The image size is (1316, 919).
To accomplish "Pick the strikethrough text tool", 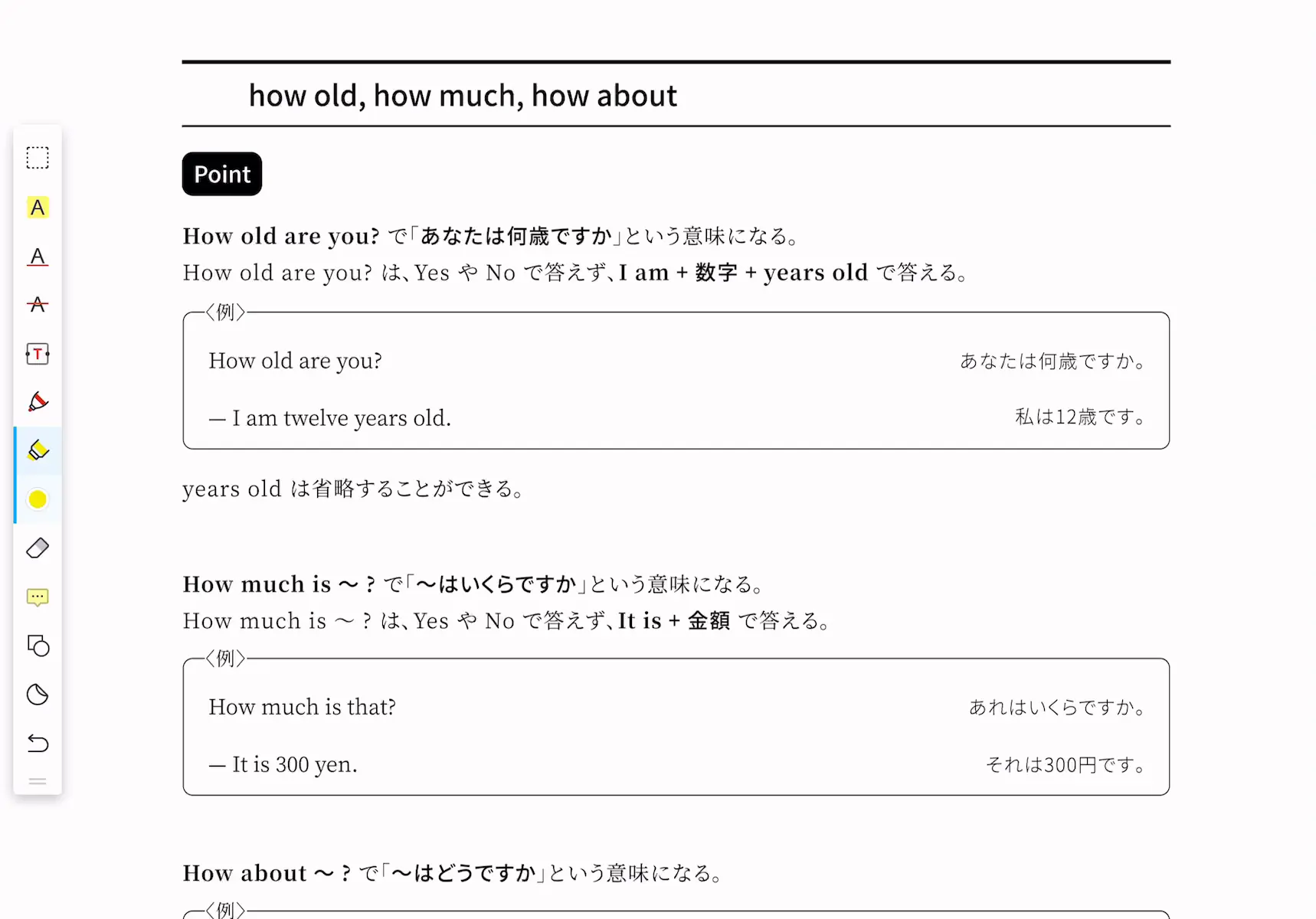I will [x=38, y=305].
